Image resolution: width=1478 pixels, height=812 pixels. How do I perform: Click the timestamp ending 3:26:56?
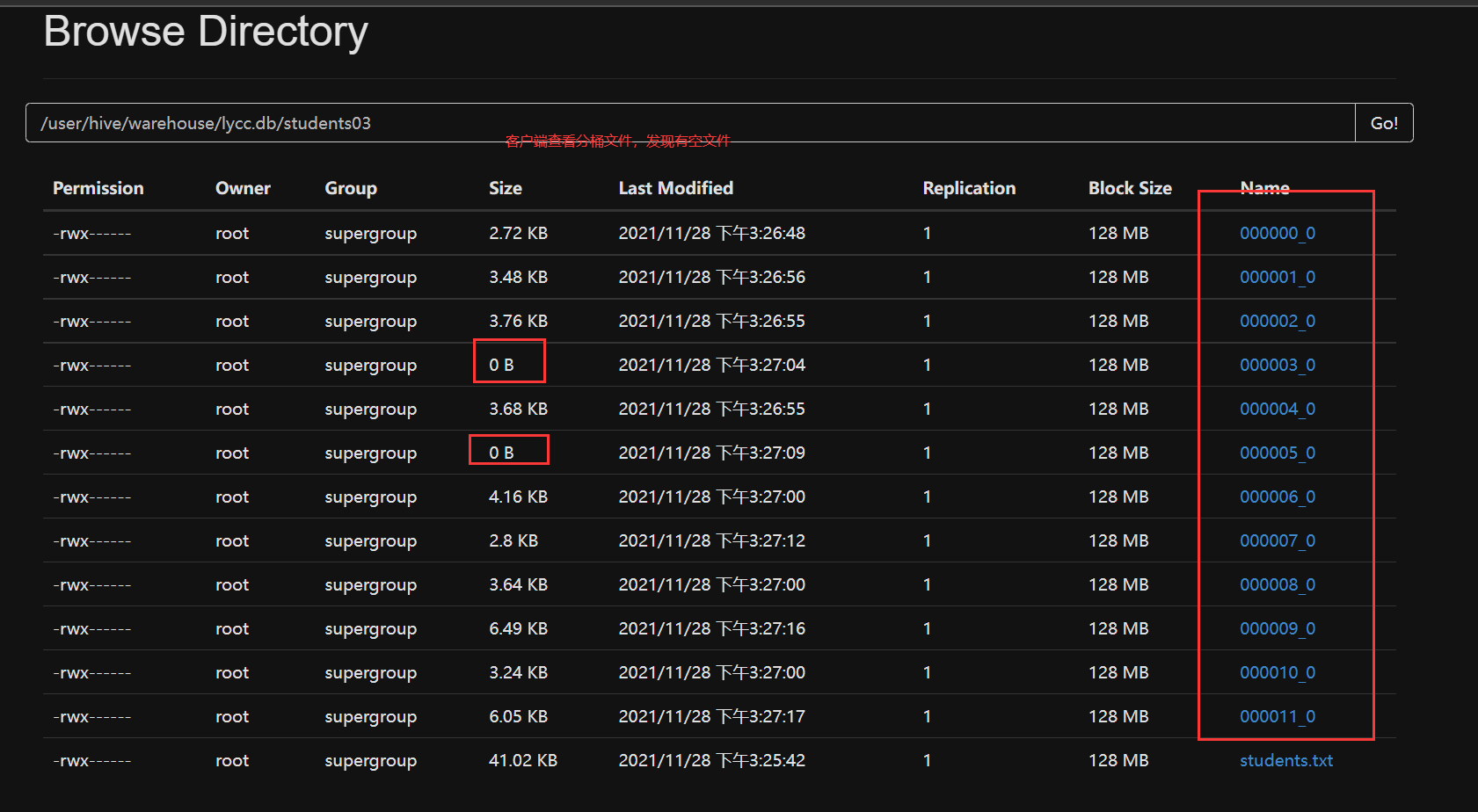coord(711,277)
